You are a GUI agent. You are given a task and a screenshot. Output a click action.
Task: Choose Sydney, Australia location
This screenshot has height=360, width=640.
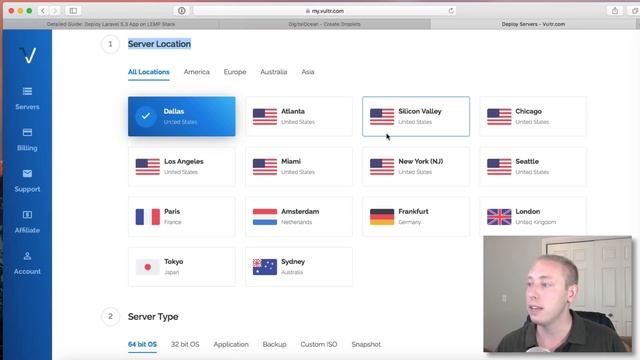(x=299, y=267)
